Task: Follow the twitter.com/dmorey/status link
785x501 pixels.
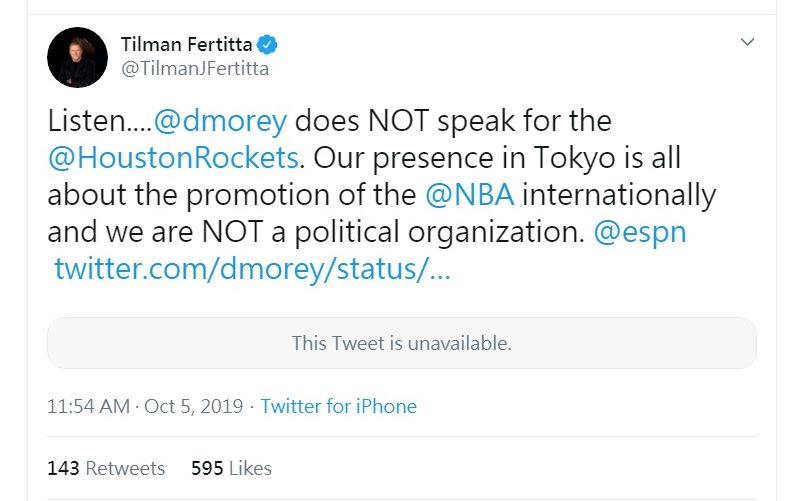Action: [253, 269]
